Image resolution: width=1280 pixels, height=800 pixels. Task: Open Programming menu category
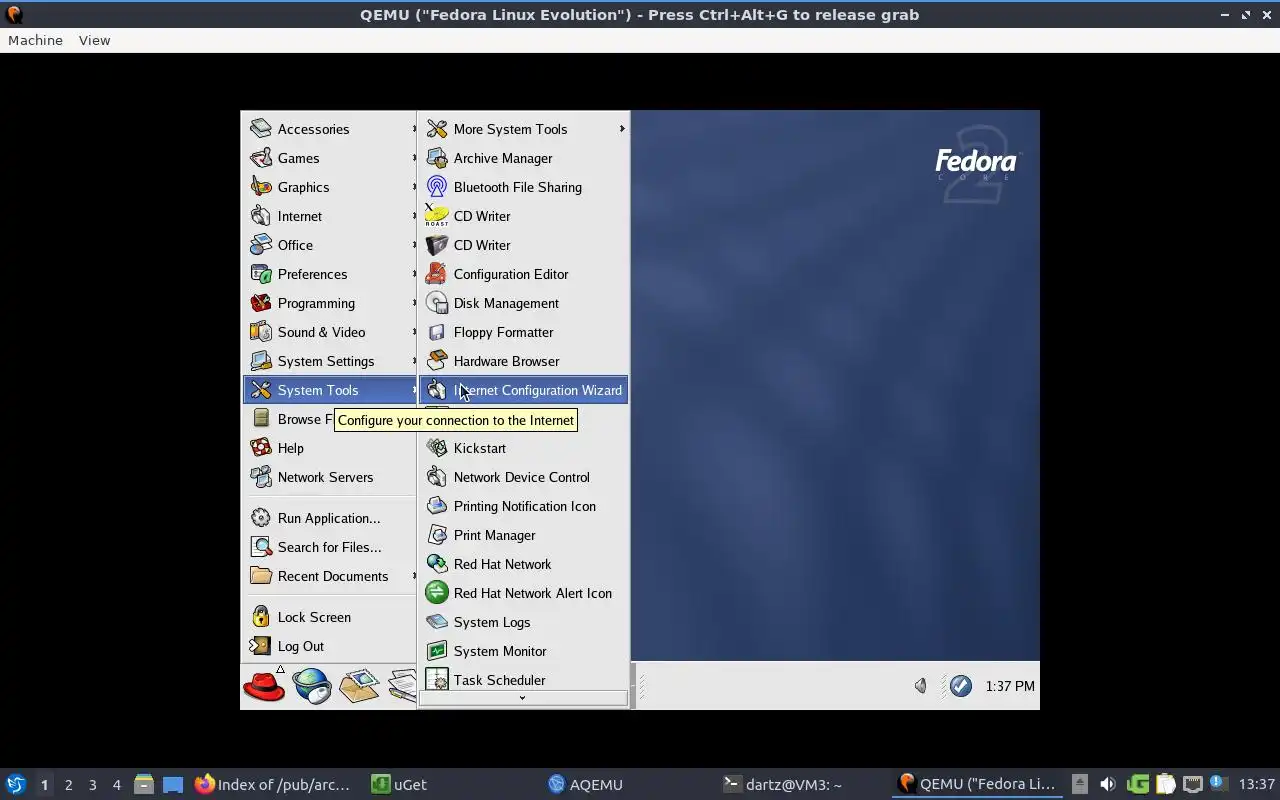[x=330, y=303]
